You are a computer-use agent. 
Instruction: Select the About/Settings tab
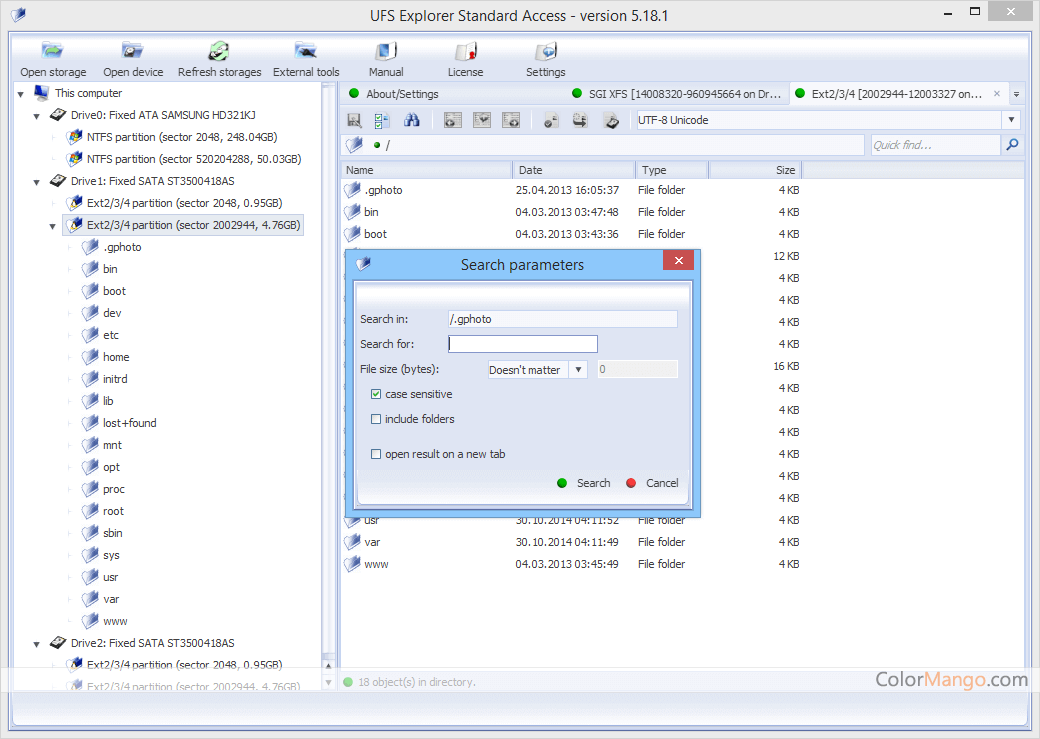[404, 93]
